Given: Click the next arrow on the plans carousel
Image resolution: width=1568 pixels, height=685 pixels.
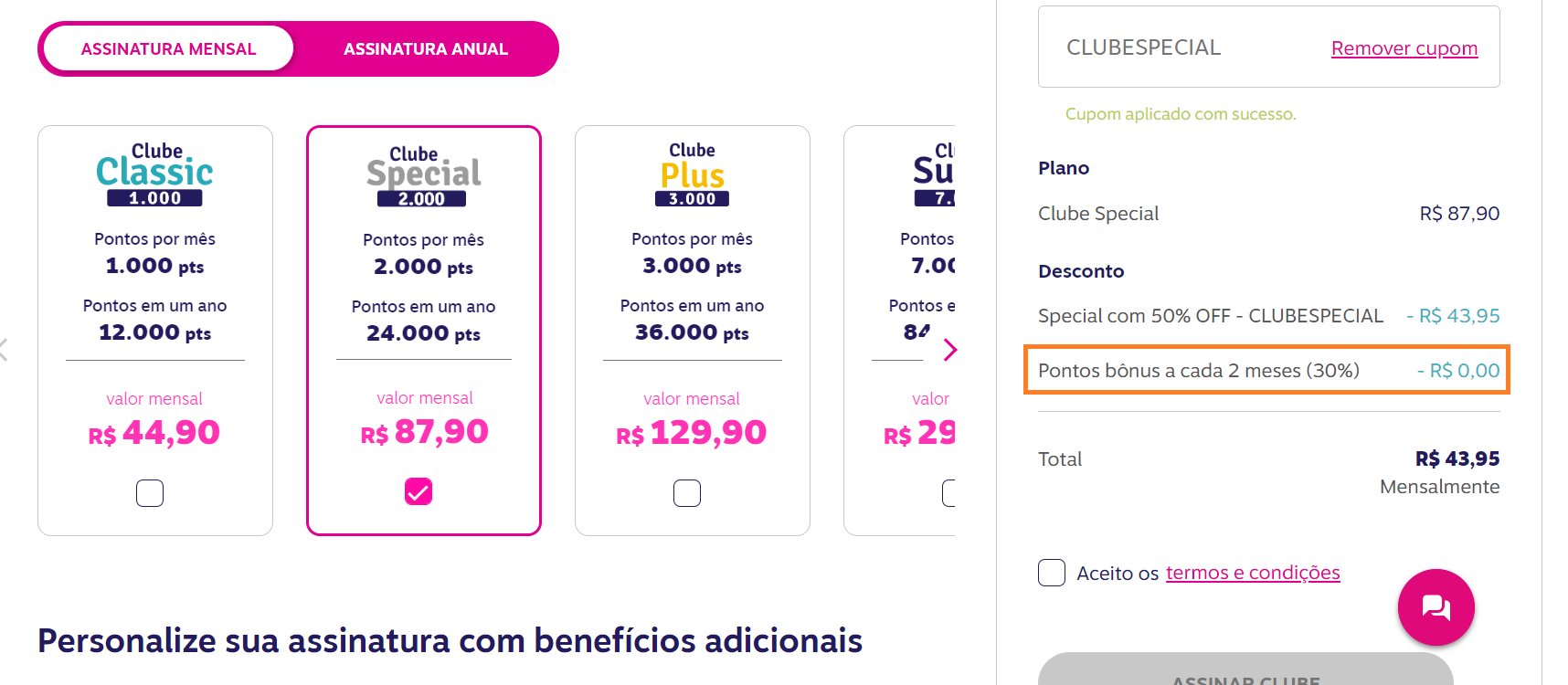Looking at the screenshot, I should point(950,350).
